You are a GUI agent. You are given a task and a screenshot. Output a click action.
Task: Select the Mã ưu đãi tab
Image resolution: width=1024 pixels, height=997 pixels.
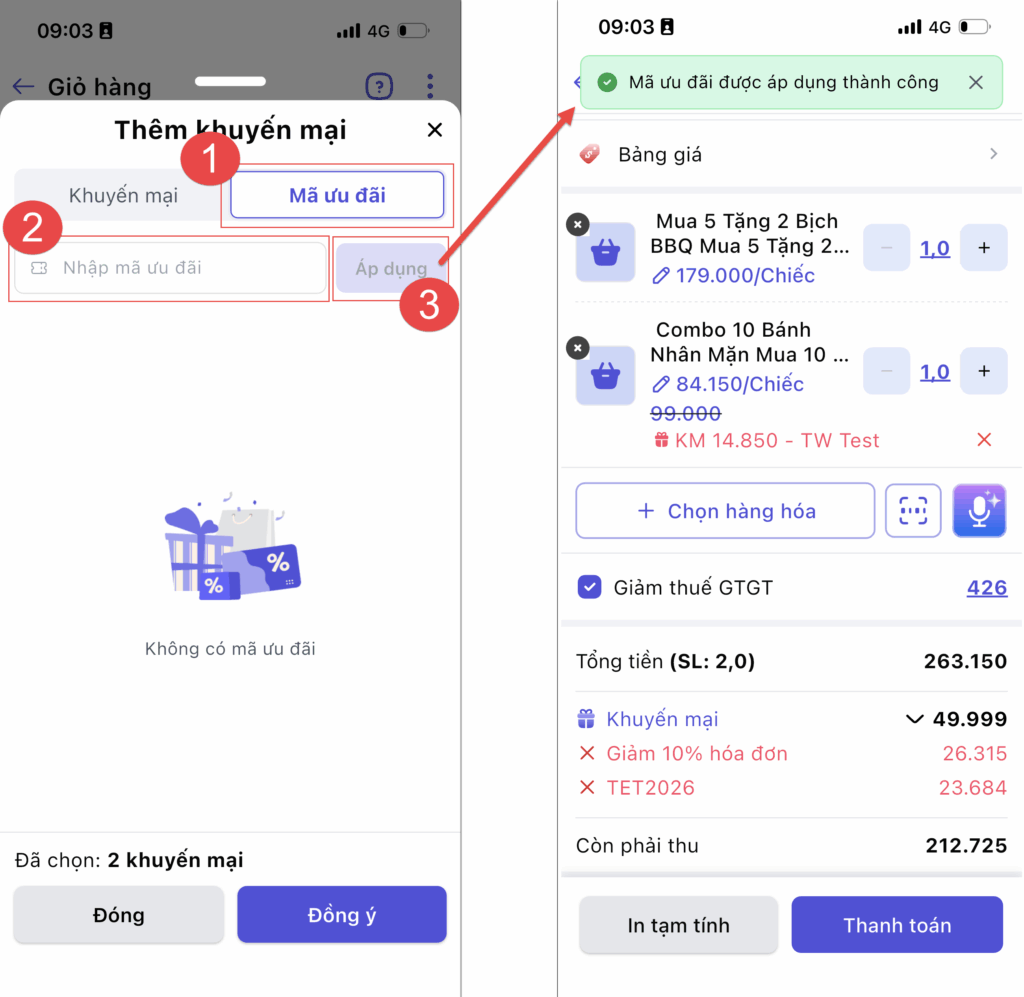pos(337,195)
